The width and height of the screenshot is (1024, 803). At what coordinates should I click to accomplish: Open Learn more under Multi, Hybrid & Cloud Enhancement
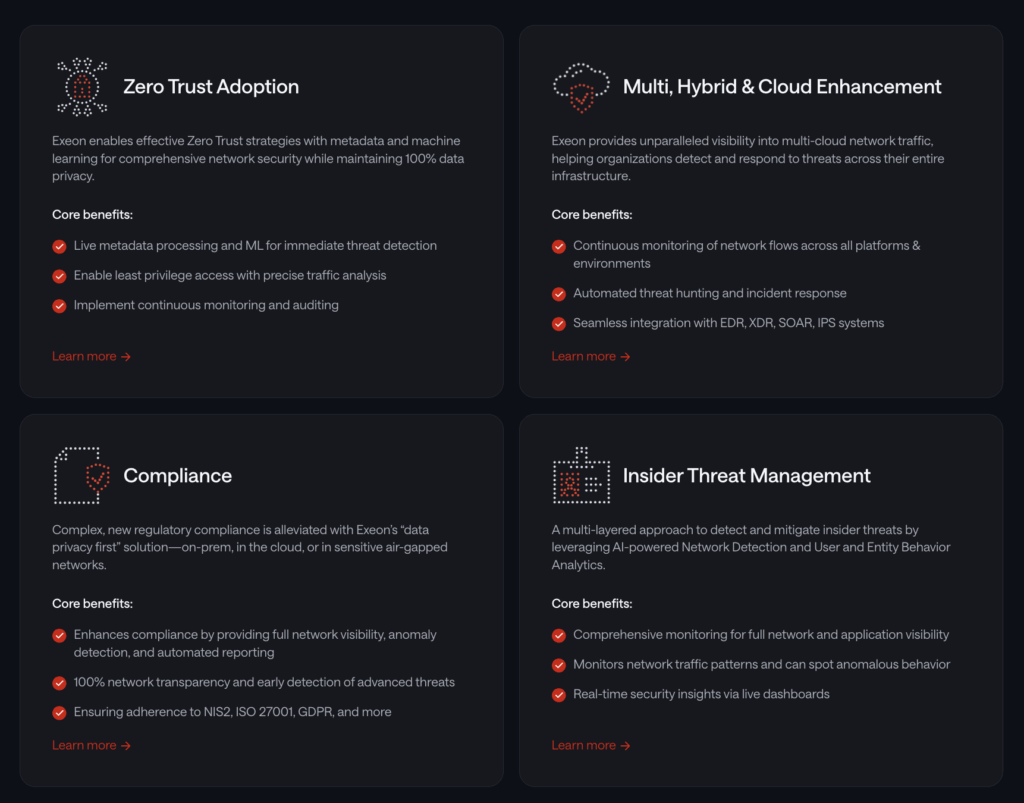[x=590, y=356]
